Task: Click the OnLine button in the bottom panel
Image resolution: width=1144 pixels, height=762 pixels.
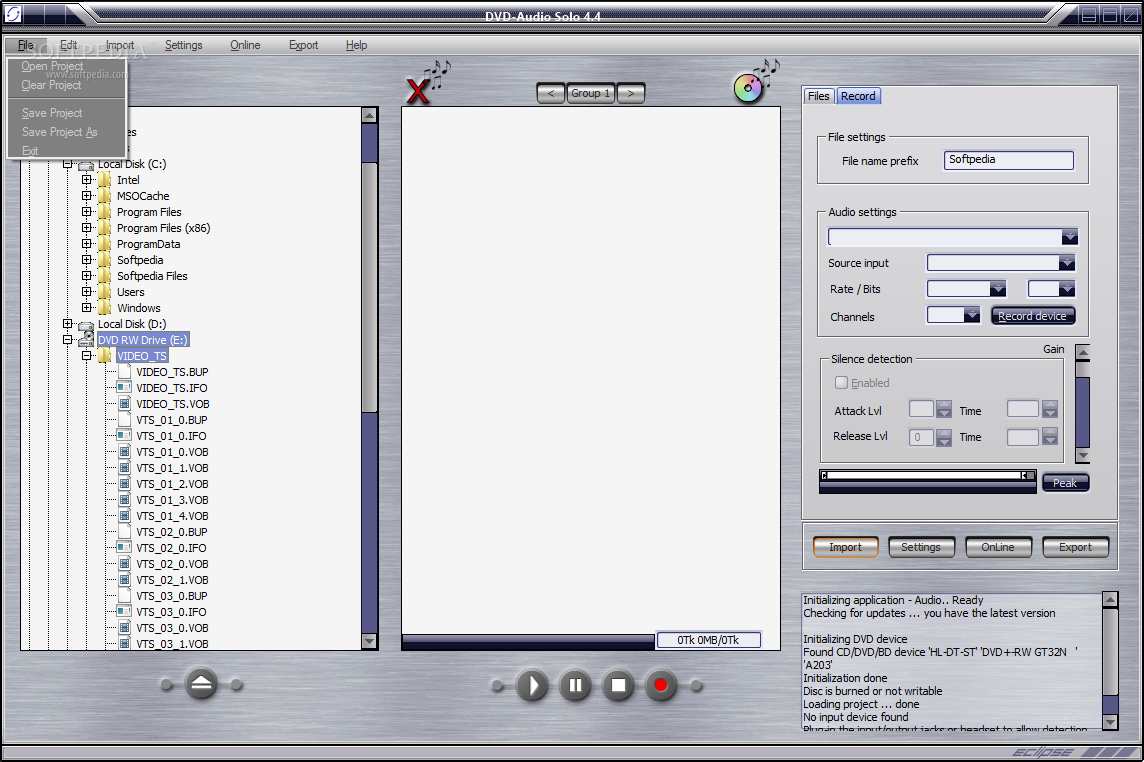Action: pos(998,547)
